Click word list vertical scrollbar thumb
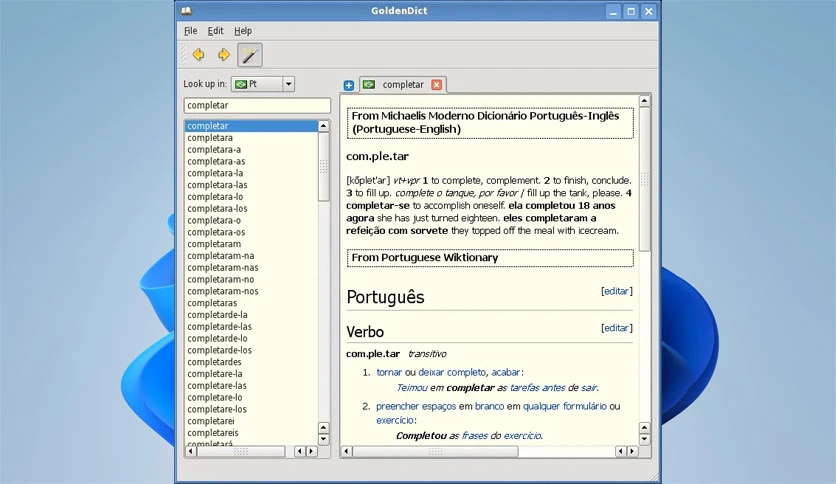Screen dimensions: 836x484 click(x=324, y=166)
